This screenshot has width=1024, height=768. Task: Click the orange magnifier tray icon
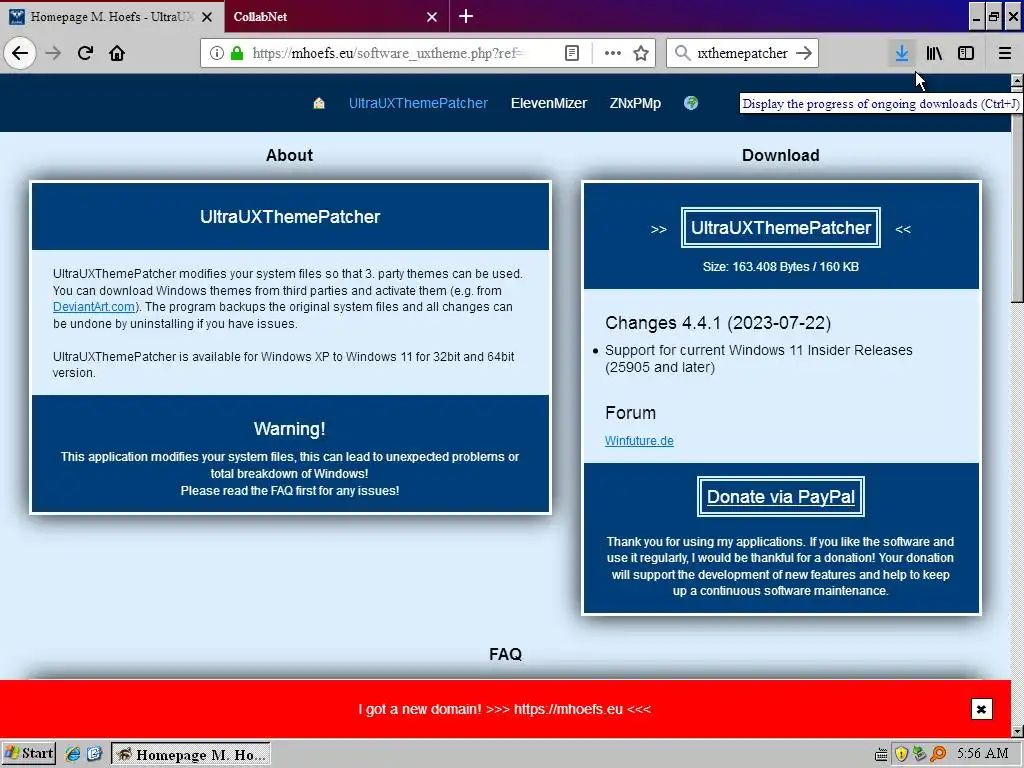pos(938,754)
